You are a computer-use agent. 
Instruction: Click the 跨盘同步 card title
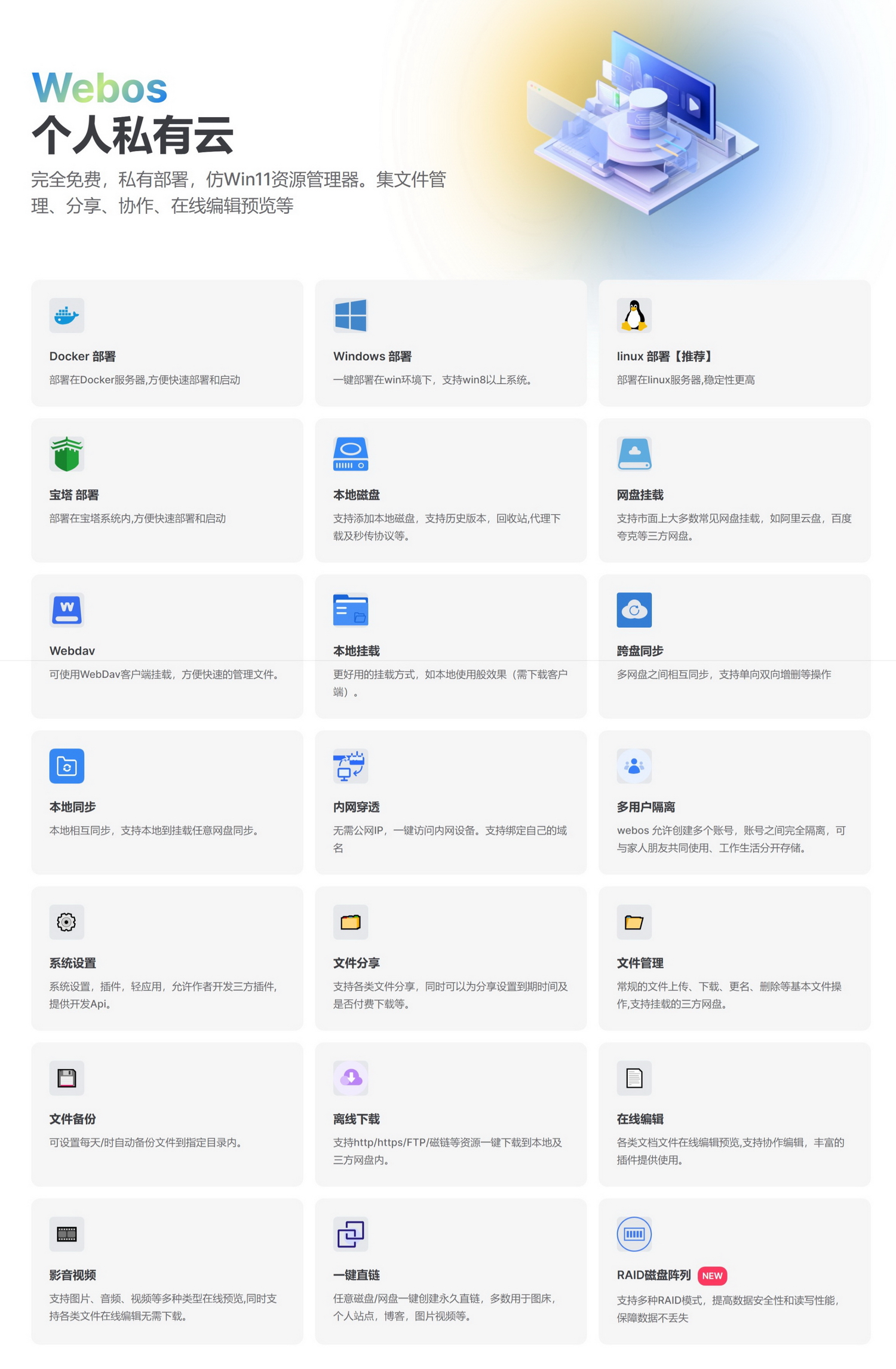[x=640, y=651]
